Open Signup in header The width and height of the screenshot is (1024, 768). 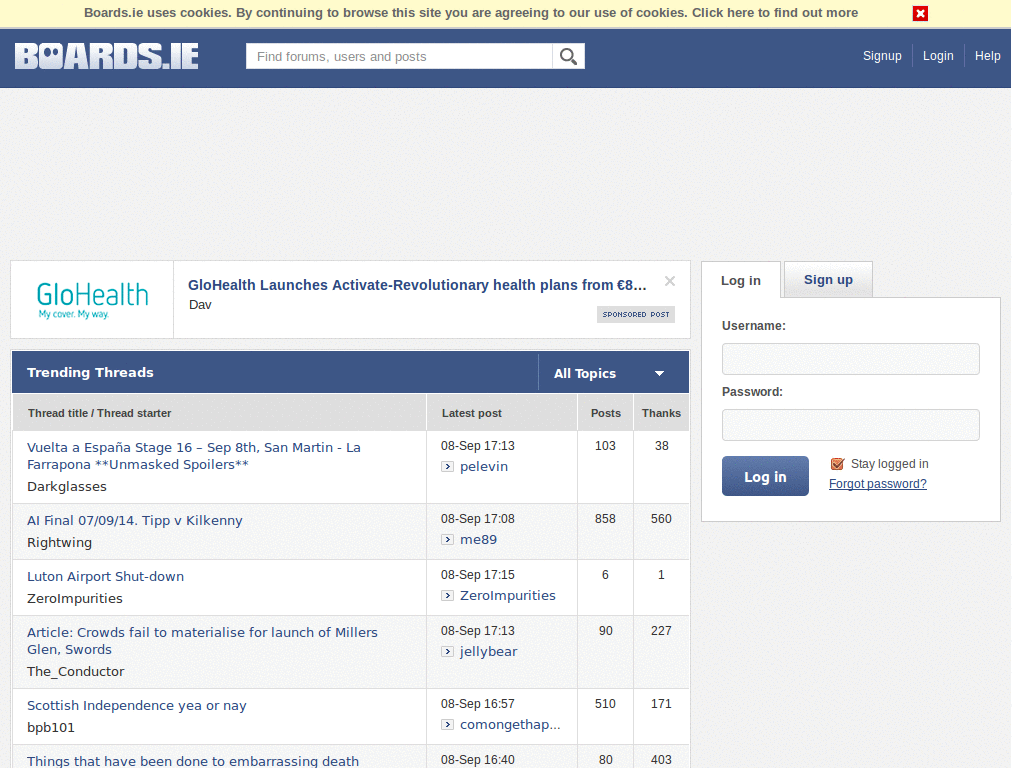(x=882, y=56)
